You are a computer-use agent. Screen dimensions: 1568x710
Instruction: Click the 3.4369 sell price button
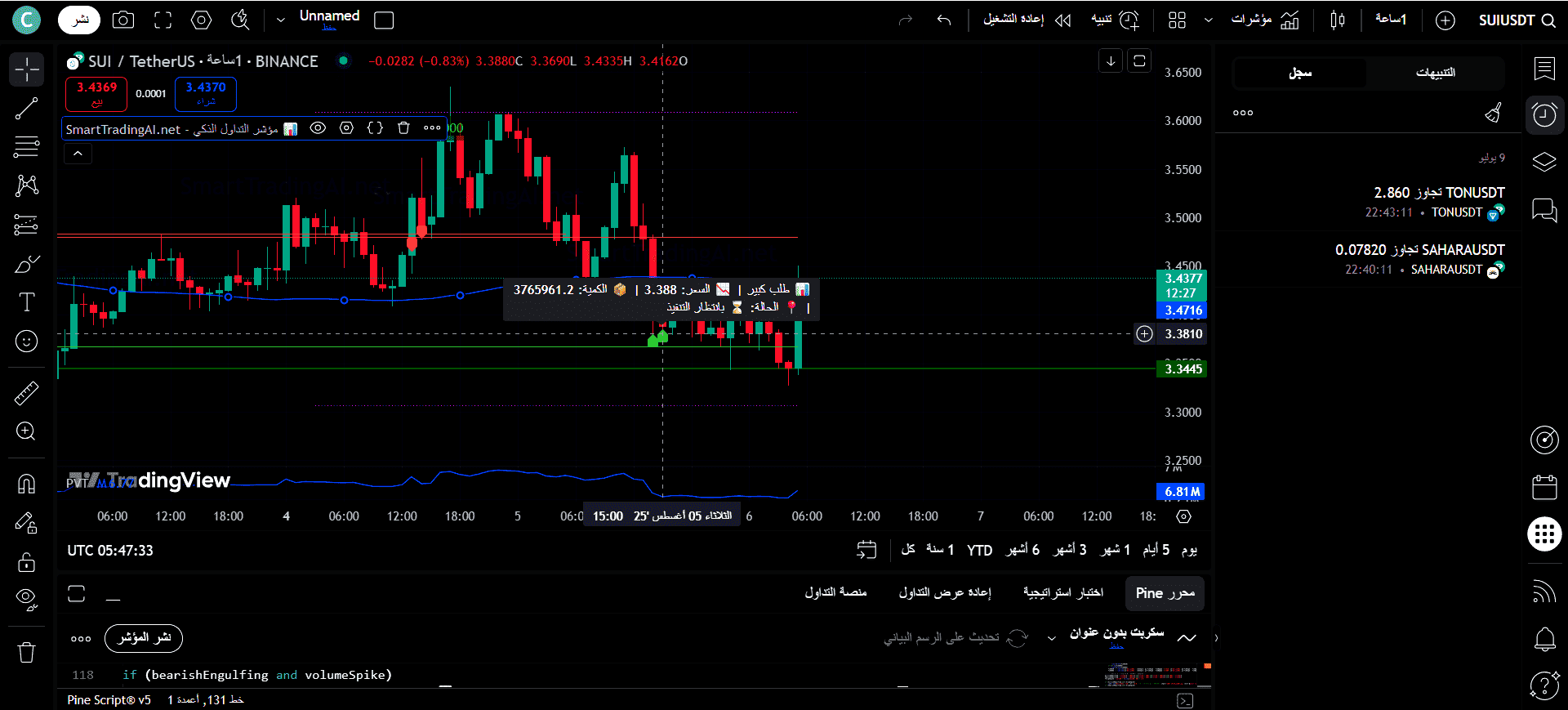(x=96, y=93)
